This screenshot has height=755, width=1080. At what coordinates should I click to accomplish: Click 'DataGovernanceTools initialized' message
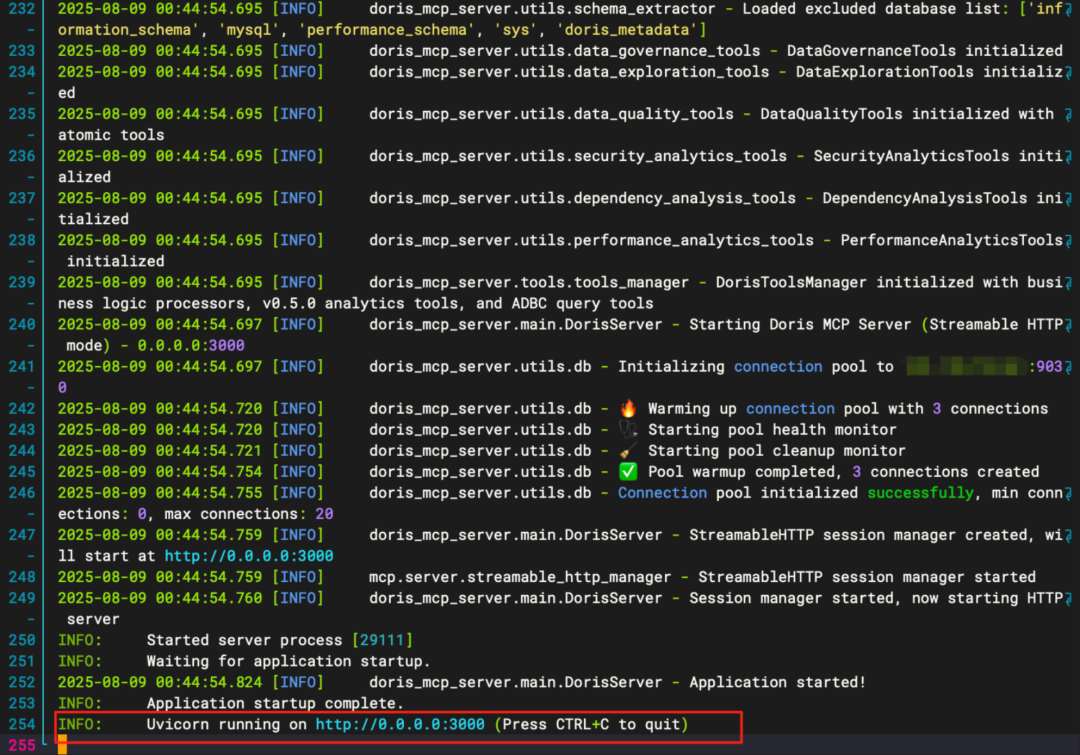925,51
